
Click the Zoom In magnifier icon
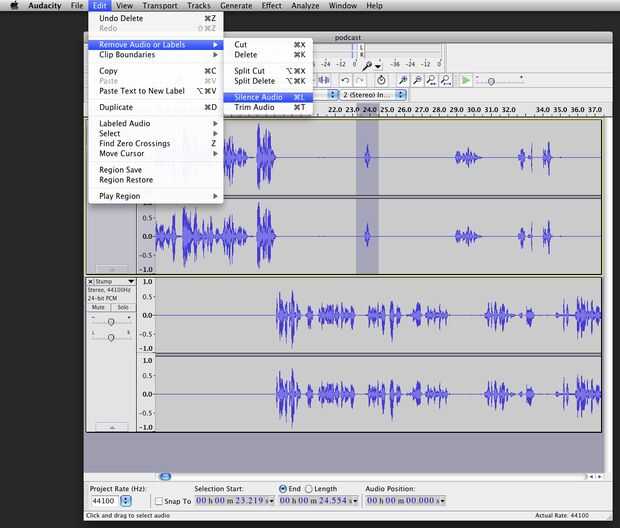(x=402, y=80)
